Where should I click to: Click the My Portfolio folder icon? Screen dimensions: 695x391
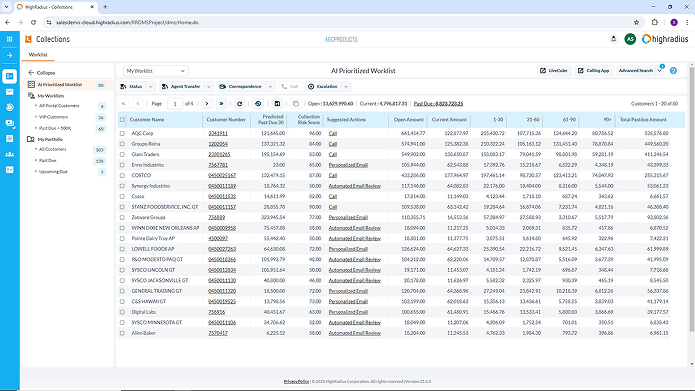(31, 139)
